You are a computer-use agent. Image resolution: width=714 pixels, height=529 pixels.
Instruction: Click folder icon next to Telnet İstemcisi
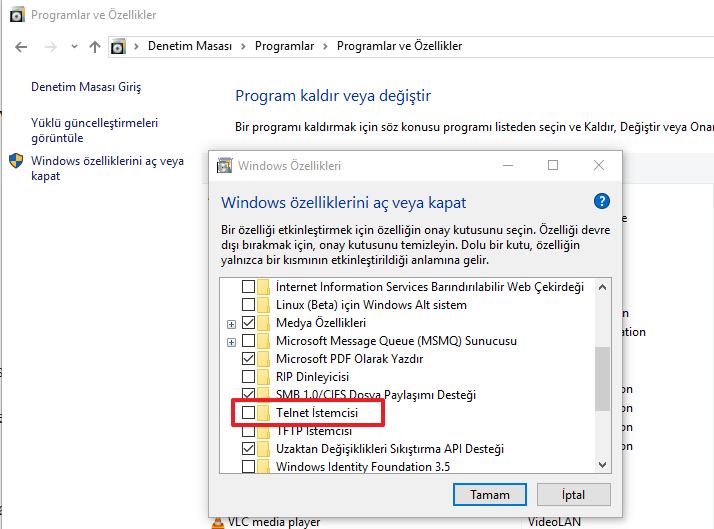point(263,412)
